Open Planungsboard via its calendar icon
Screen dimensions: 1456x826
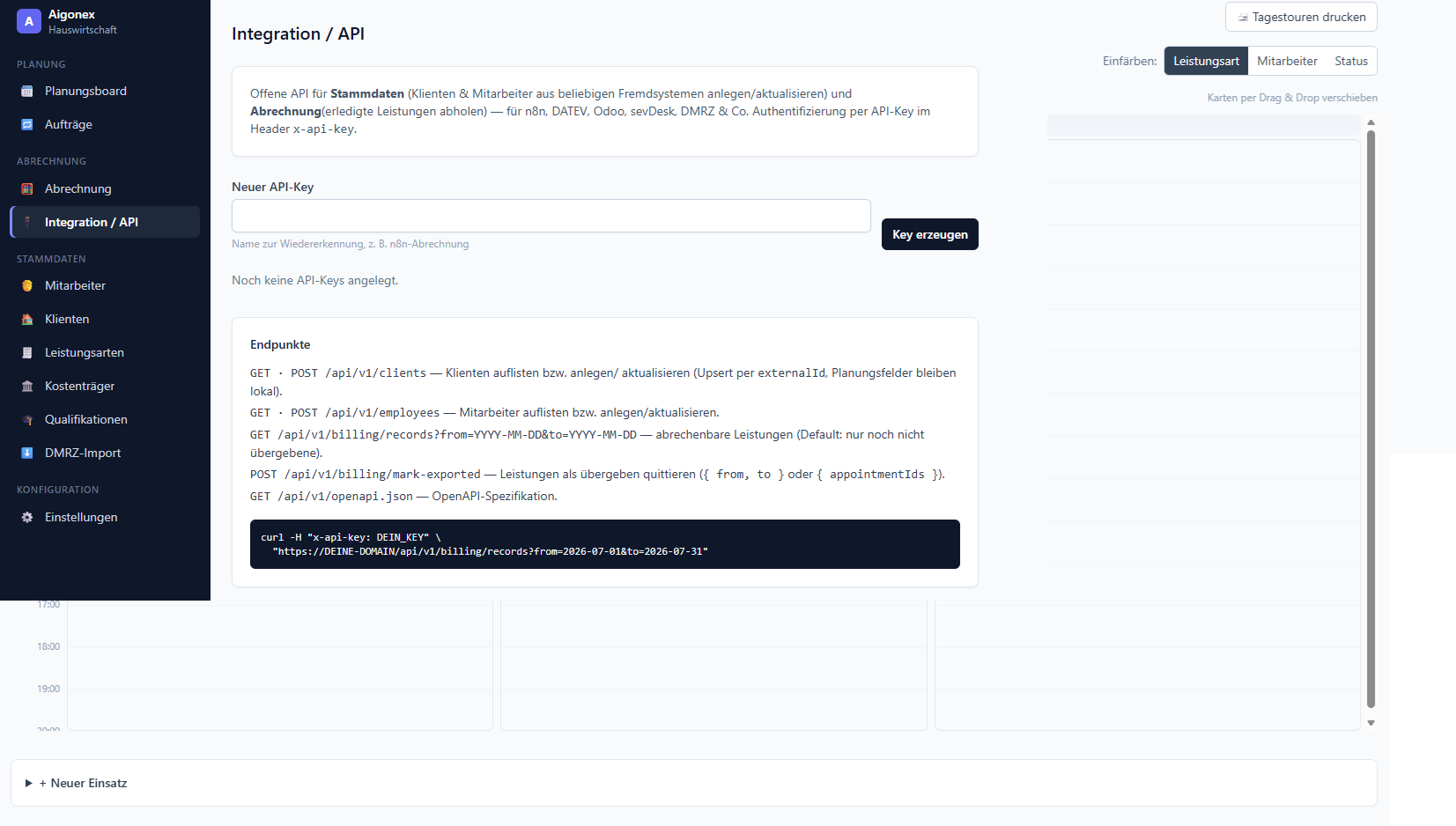pyautogui.click(x=27, y=92)
